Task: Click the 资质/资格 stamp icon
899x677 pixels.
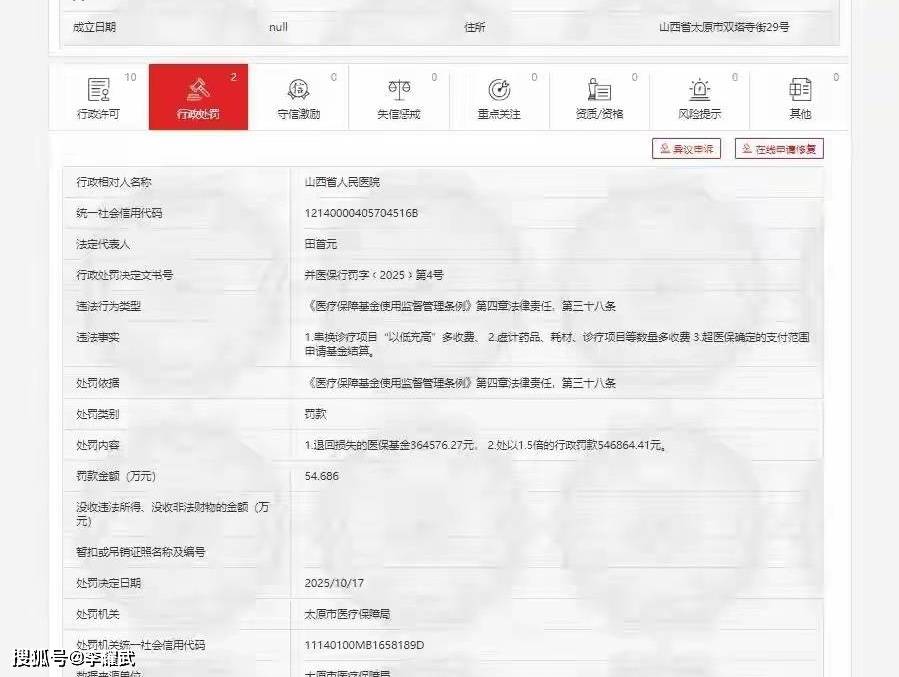Action: tap(599, 90)
